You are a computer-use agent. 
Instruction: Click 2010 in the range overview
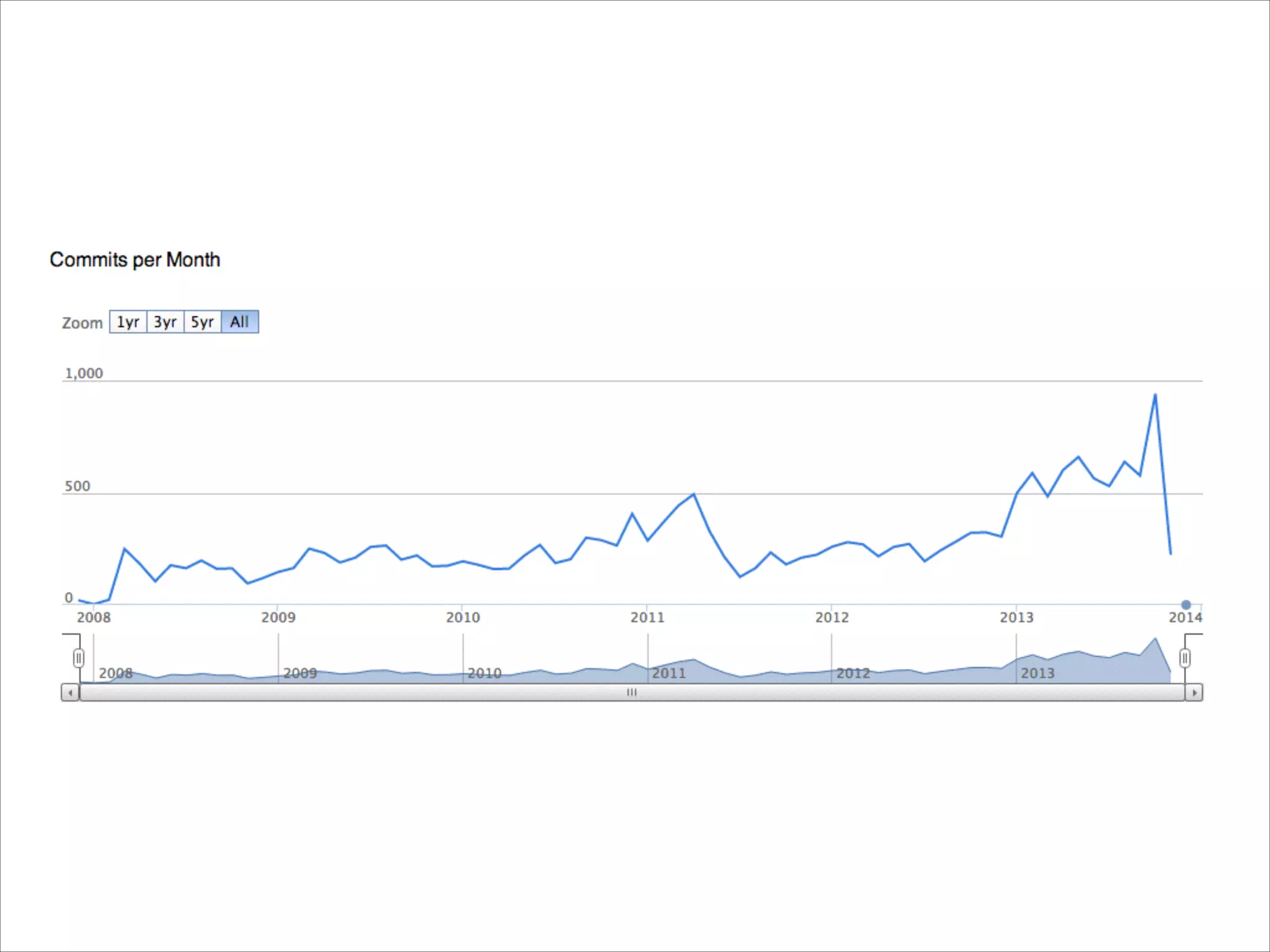coord(484,673)
